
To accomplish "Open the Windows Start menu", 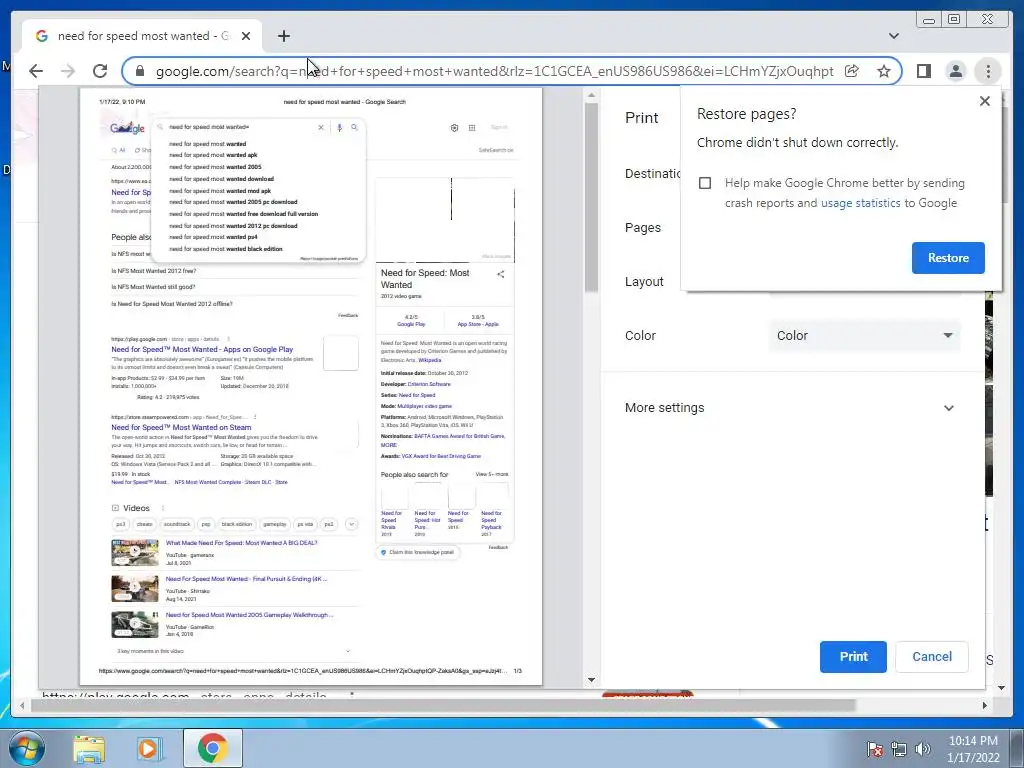I will point(25,748).
